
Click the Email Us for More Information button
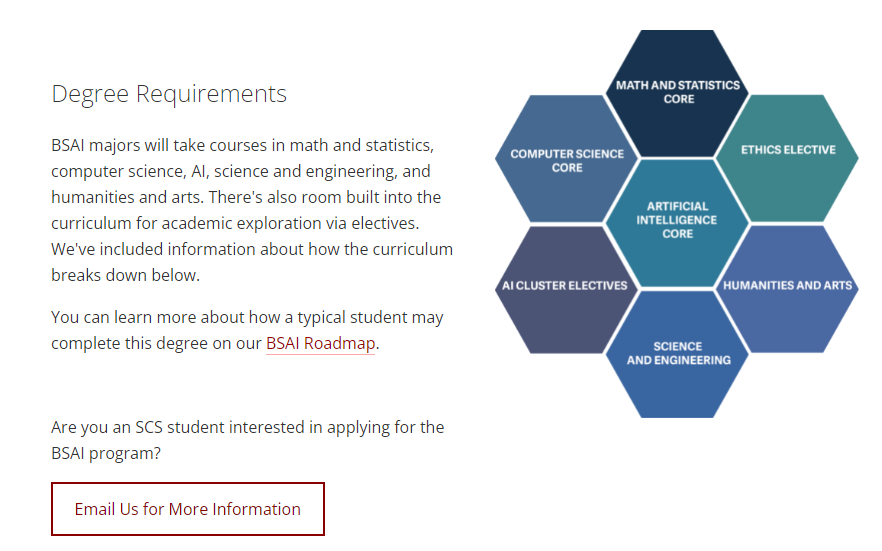tap(188, 509)
